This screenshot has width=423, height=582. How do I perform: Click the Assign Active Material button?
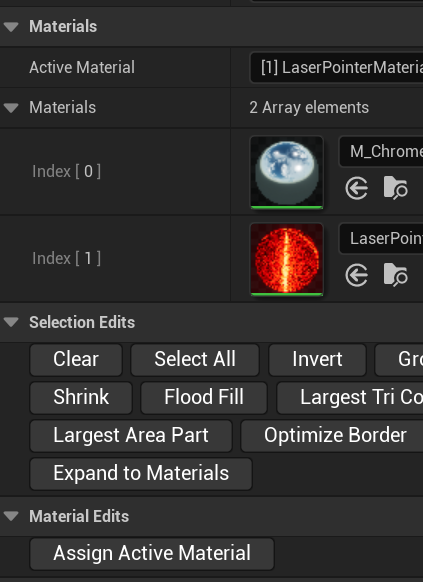(x=152, y=554)
